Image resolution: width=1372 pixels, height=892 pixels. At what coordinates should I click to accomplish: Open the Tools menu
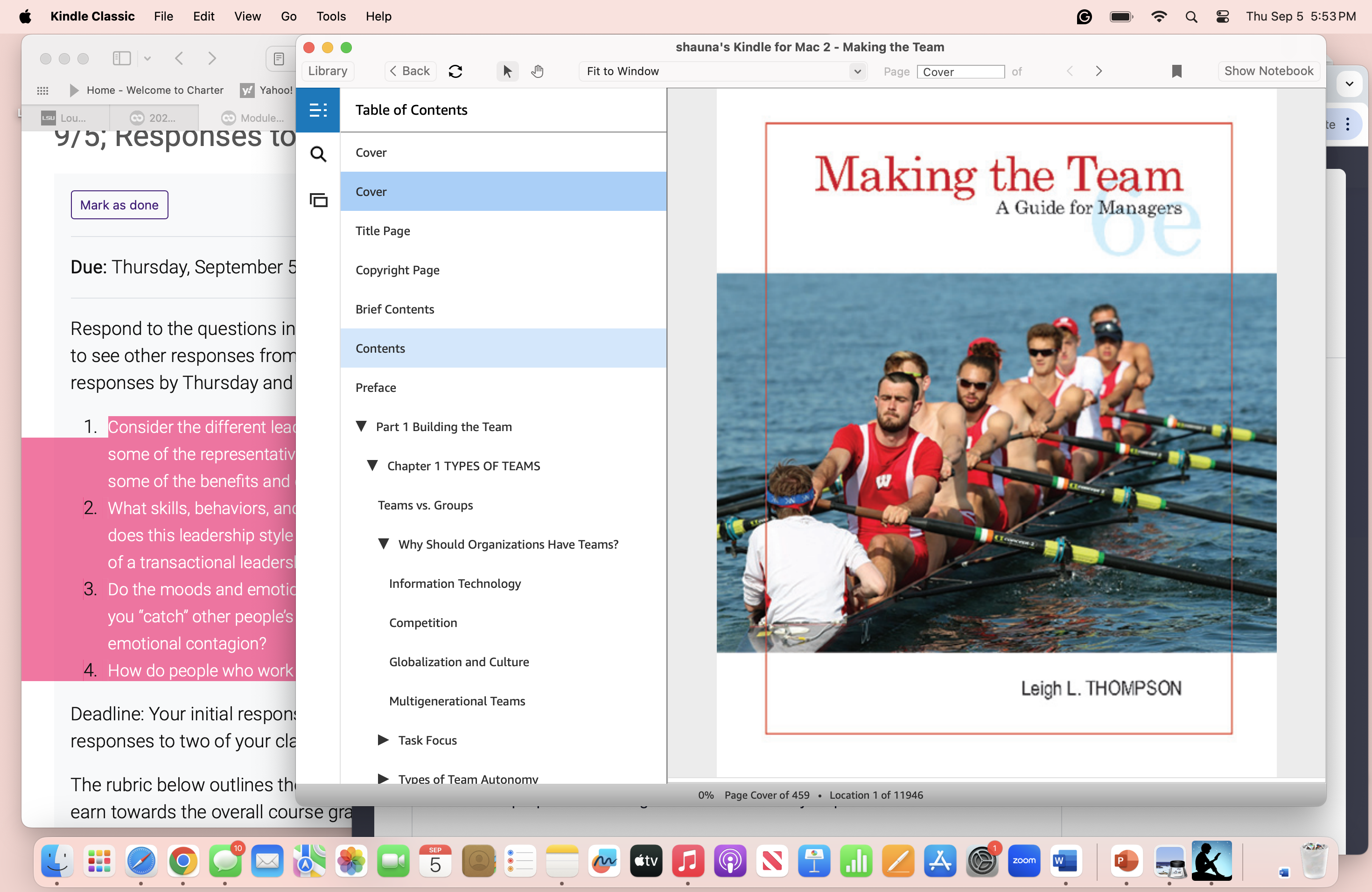point(330,16)
